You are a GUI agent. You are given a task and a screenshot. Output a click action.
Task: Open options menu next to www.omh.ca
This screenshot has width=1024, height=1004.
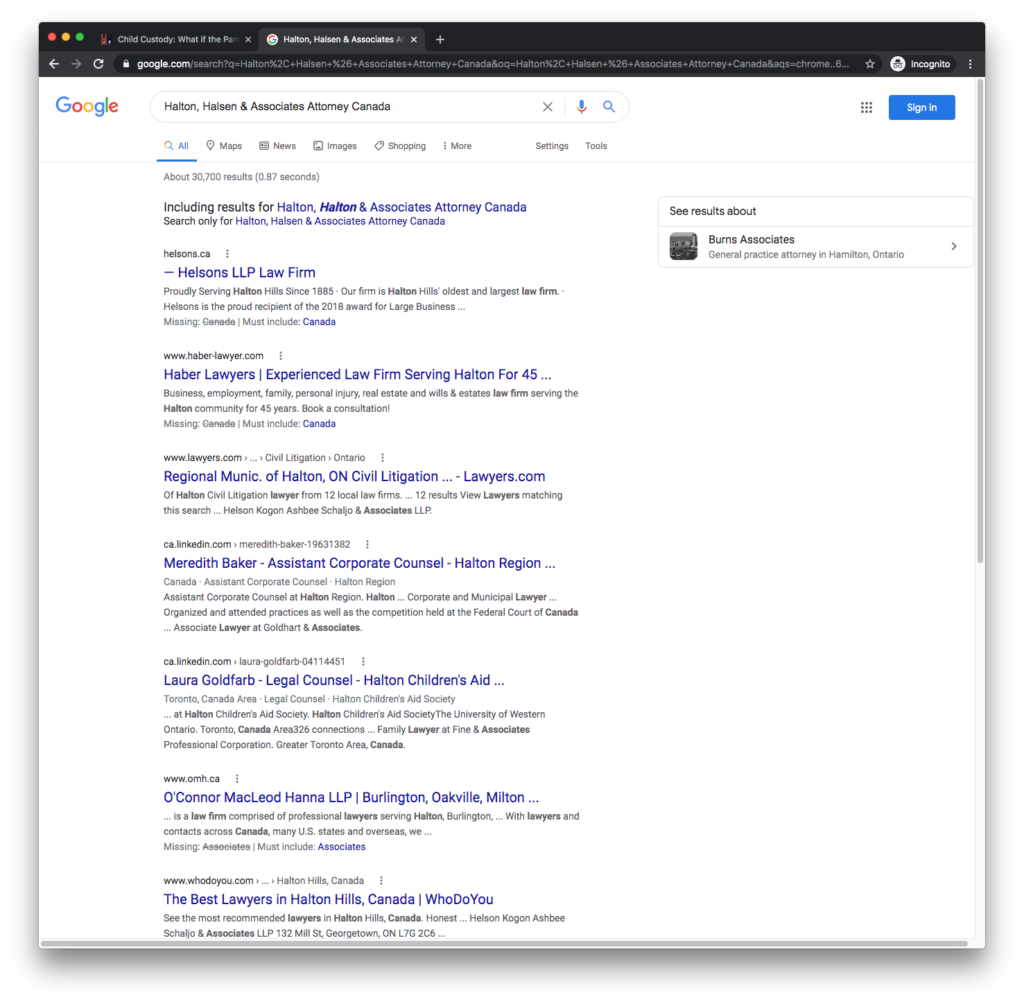pyautogui.click(x=237, y=779)
